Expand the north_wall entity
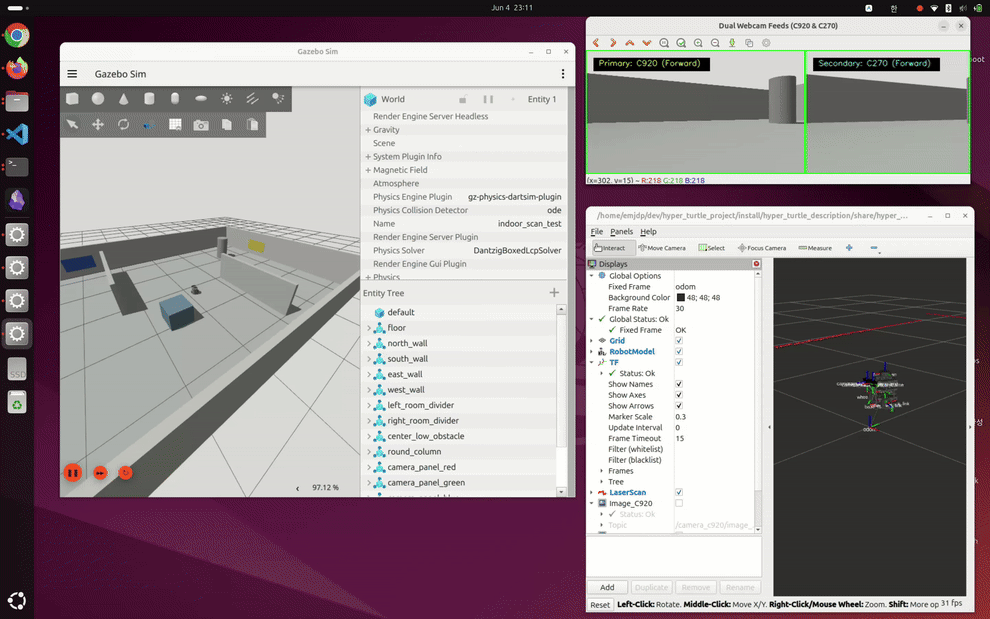Screen dimensions: 990x619 pyautogui.click(x=369, y=343)
